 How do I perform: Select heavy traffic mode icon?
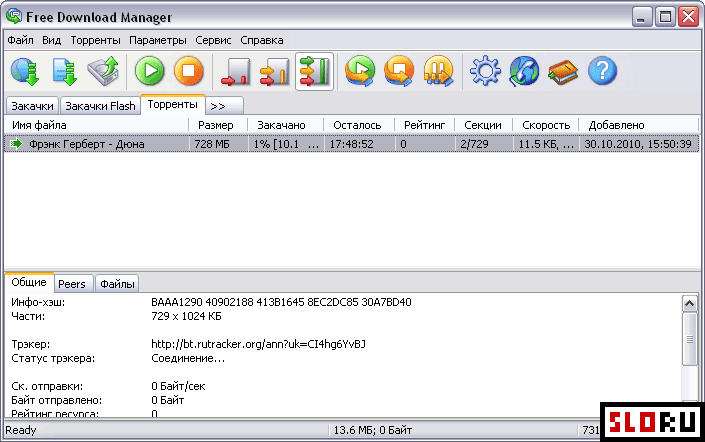point(314,71)
